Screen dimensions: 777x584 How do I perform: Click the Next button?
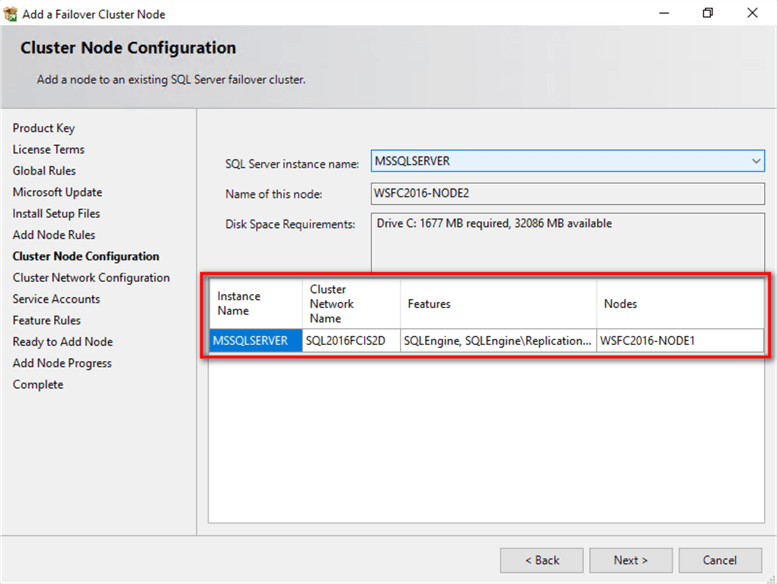pos(630,560)
